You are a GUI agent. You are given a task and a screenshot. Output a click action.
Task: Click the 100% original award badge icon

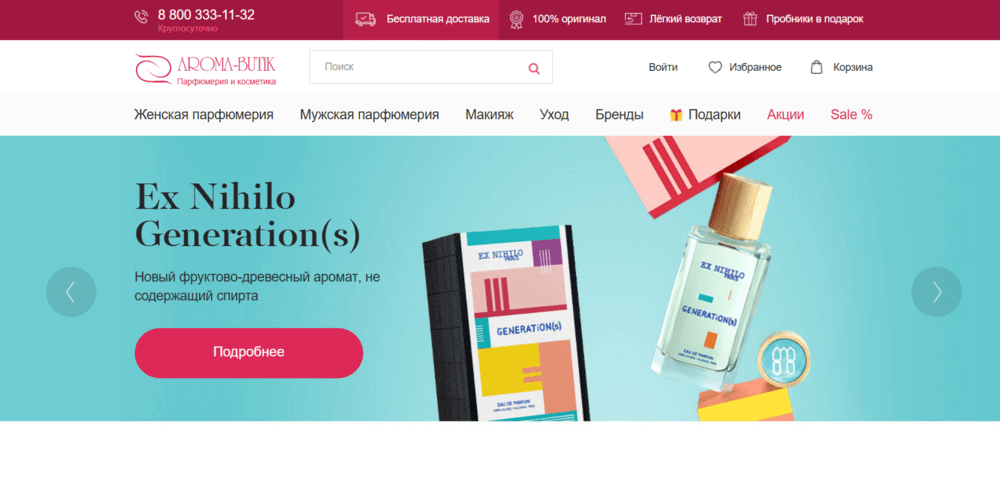(516, 19)
